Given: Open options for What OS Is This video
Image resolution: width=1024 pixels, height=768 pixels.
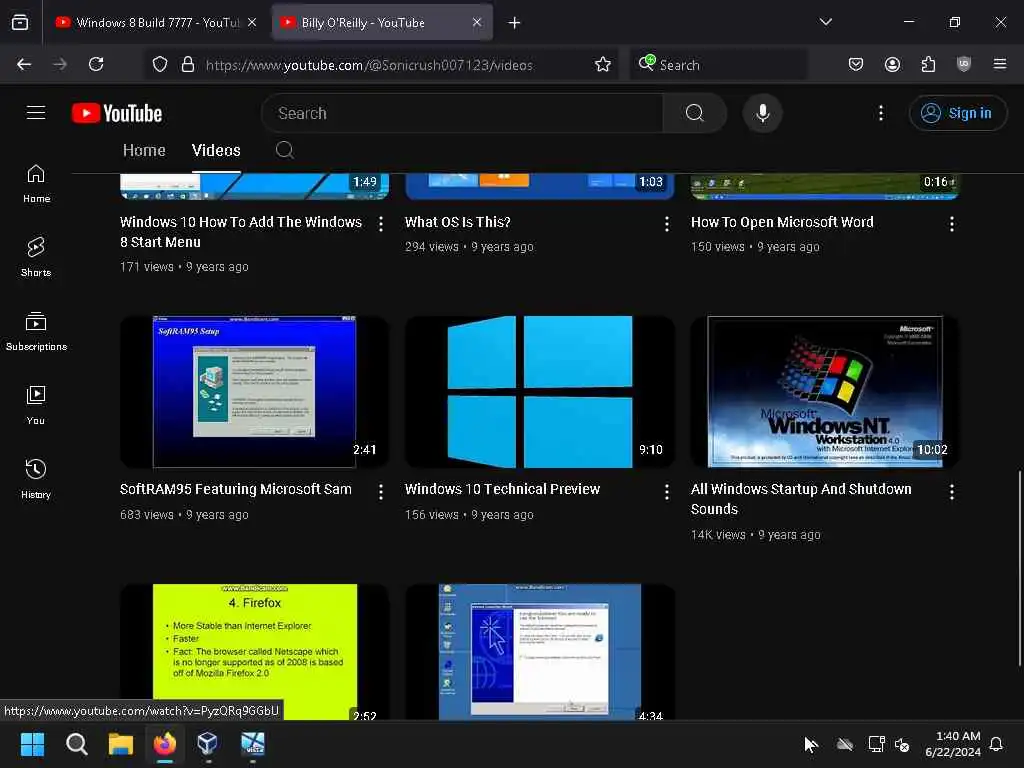Looking at the screenshot, I should [x=666, y=224].
